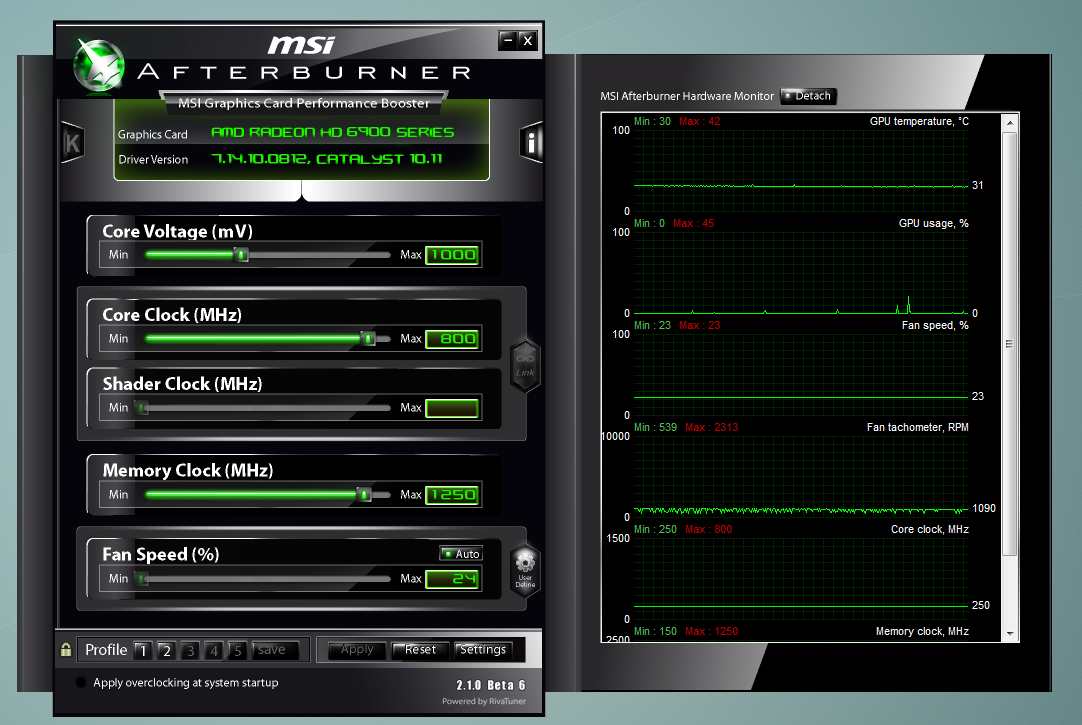Select profile slot 1
This screenshot has height=725, width=1082.
143,650
